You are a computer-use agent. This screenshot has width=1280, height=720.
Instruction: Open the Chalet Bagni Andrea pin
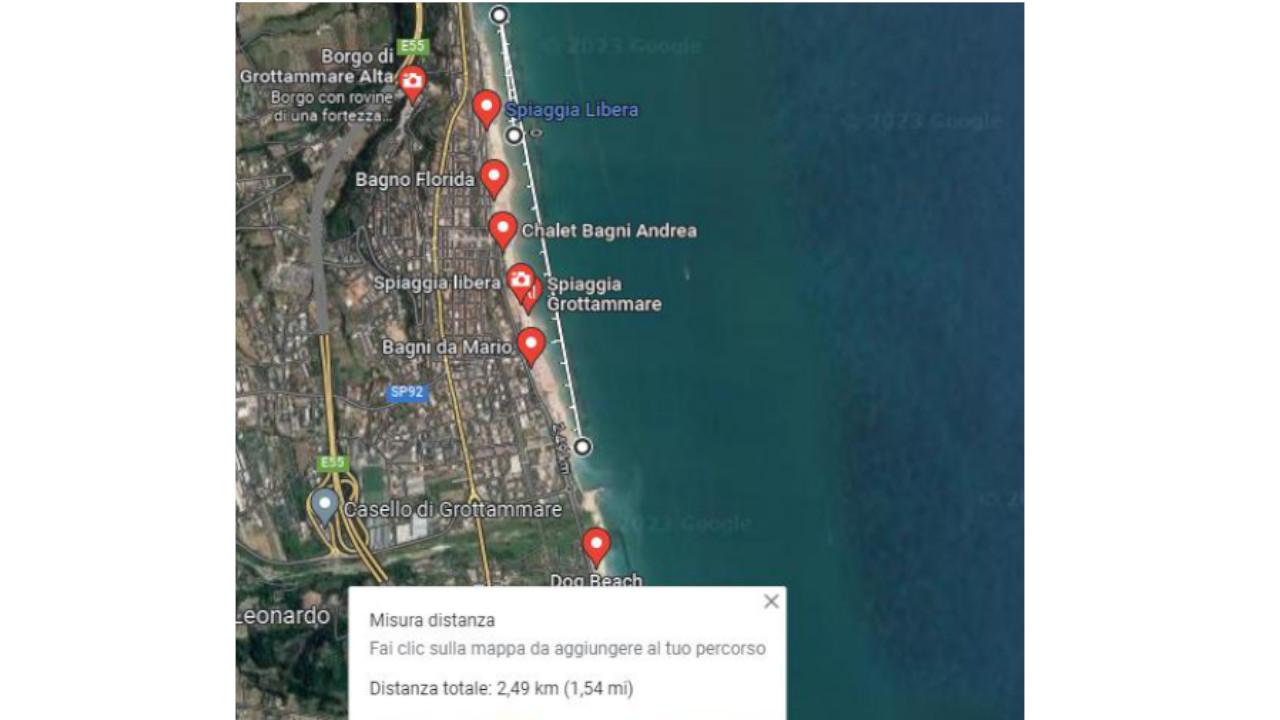[503, 230]
